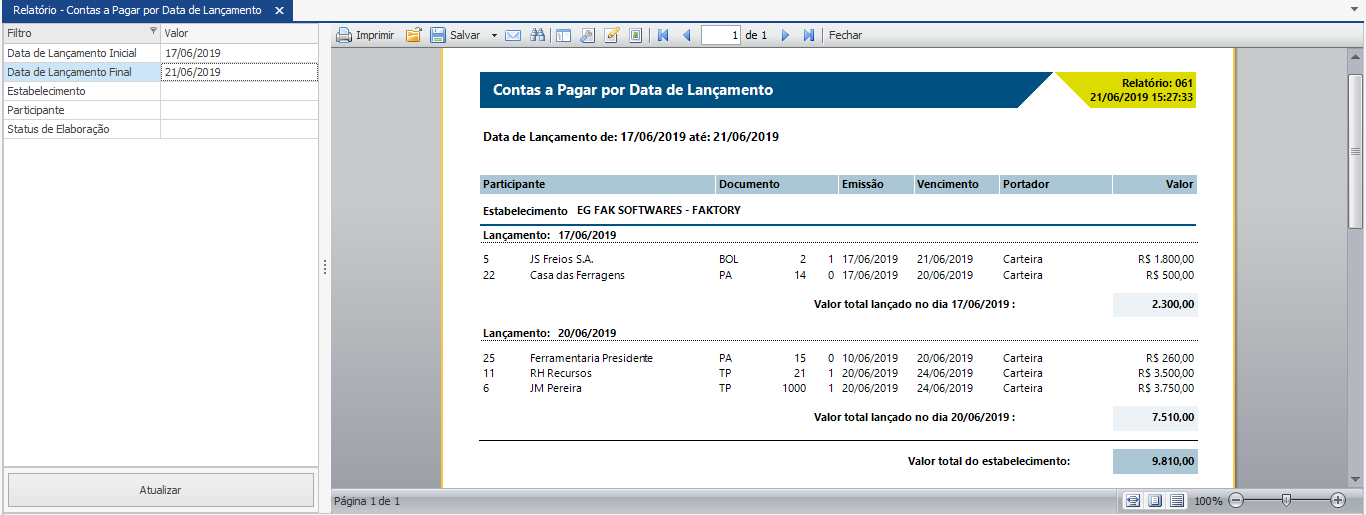Go to the first page arrow
This screenshot has width=1366, height=515.
[x=662, y=35]
